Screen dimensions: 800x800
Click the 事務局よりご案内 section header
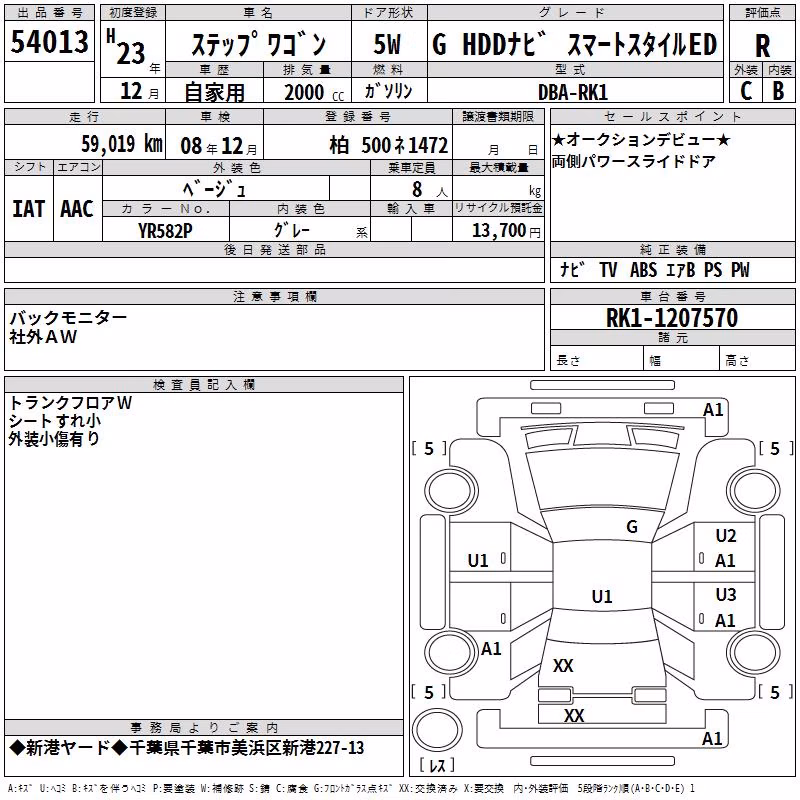pyautogui.click(x=204, y=728)
